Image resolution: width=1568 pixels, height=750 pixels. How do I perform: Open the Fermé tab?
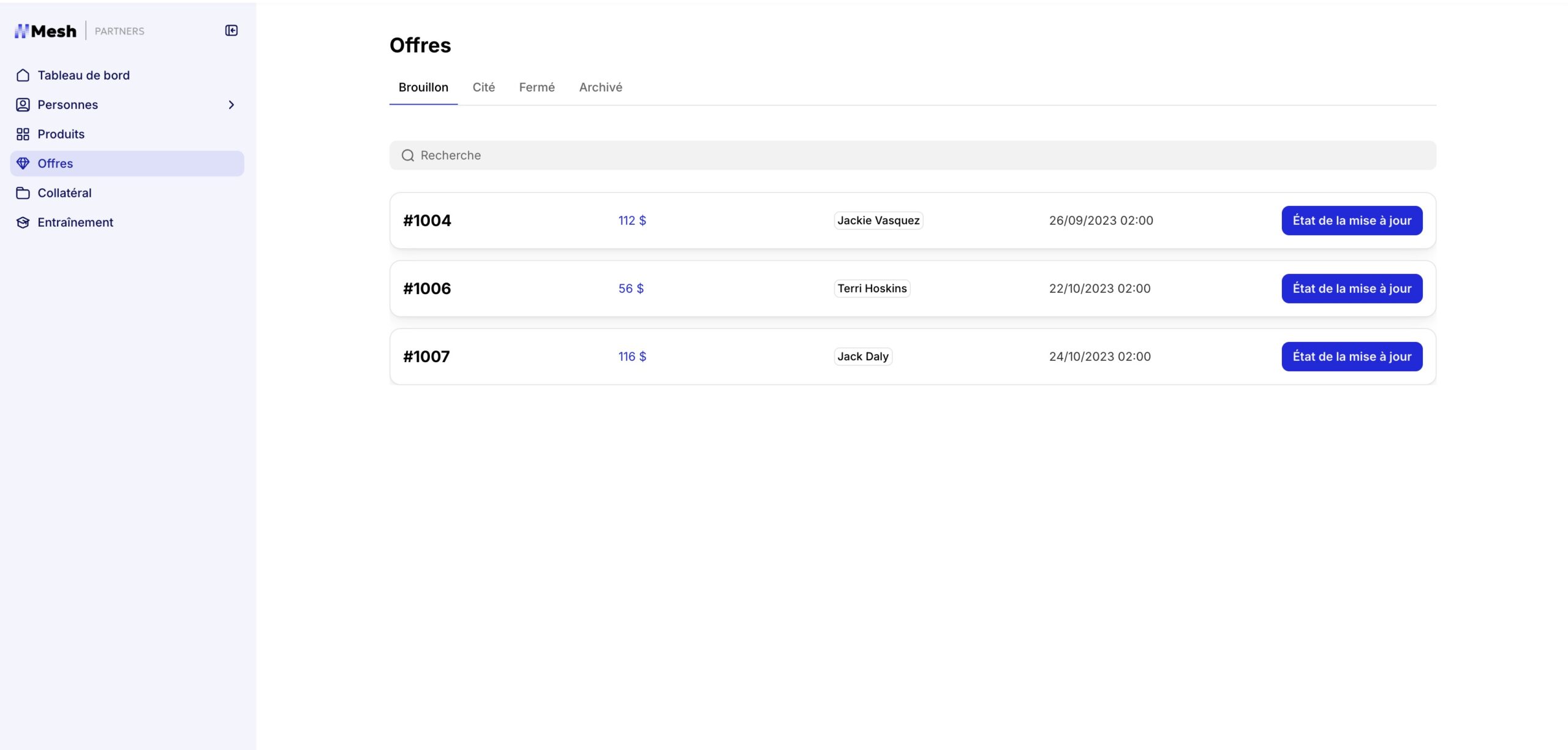[x=537, y=88]
